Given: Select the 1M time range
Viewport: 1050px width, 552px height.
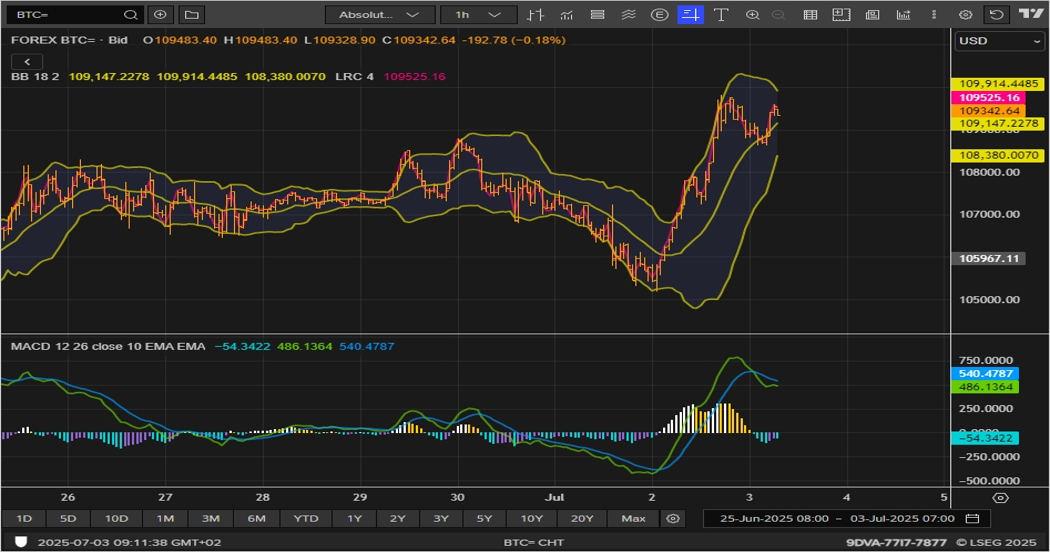Looking at the screenshot, I should [165, 519].
